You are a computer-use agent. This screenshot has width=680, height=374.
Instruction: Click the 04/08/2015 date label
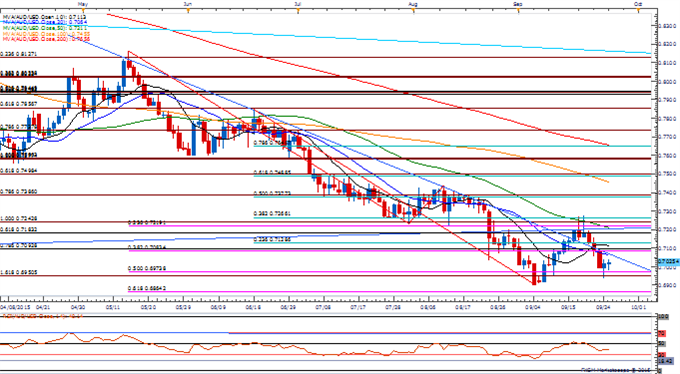pos(15,306)
